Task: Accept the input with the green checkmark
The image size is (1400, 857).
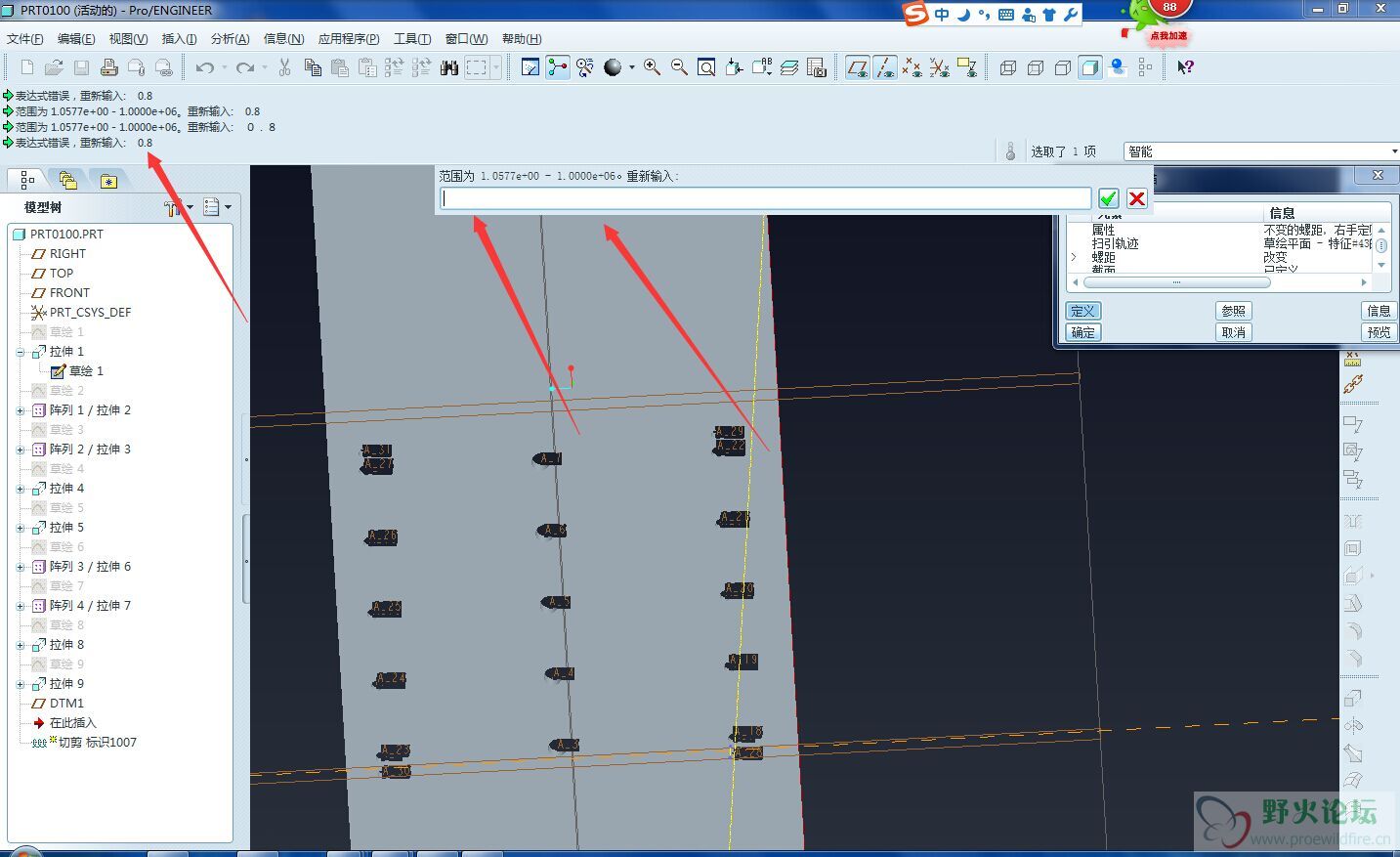Action: 1108,198
